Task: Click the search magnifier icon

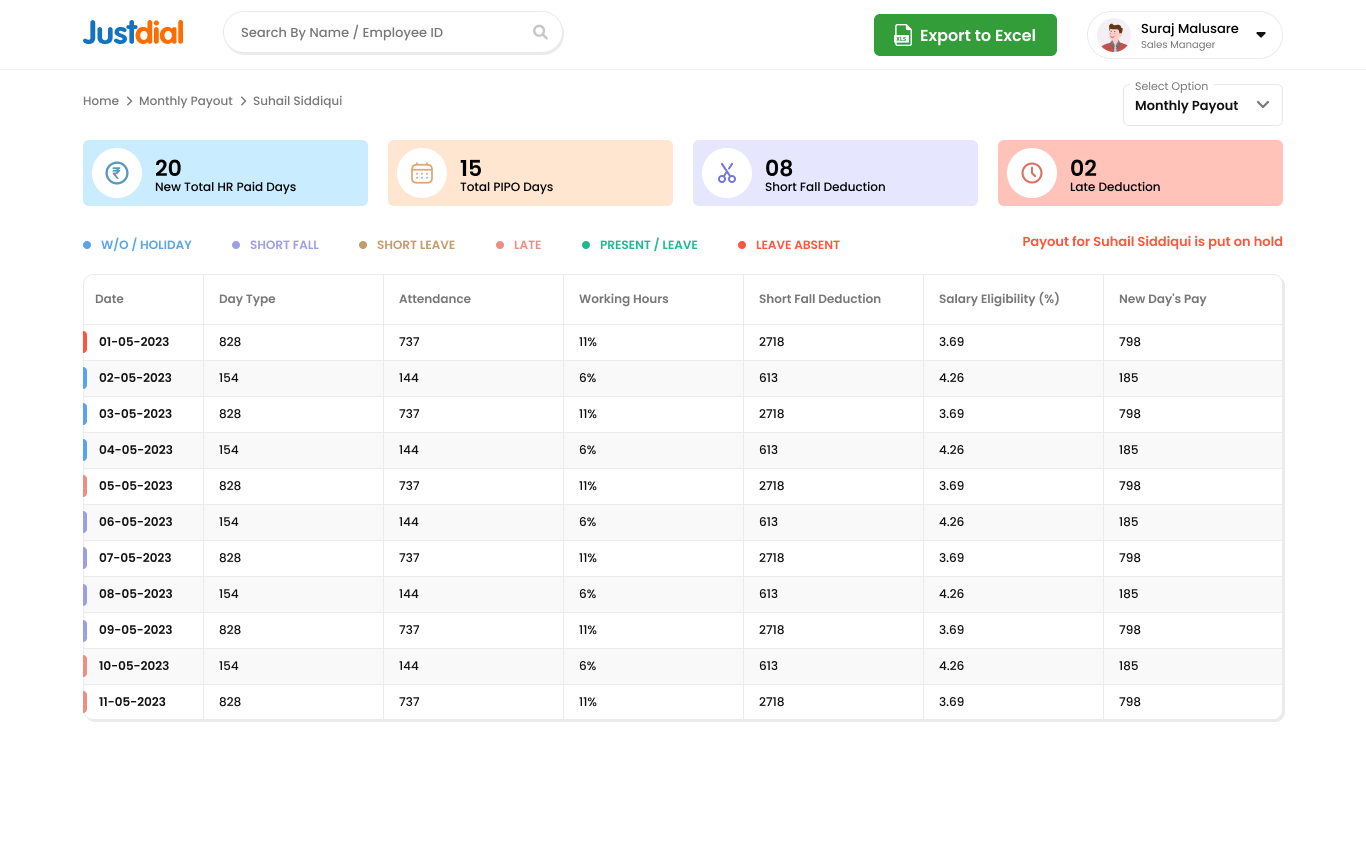Action: click(x=540, y=32)
